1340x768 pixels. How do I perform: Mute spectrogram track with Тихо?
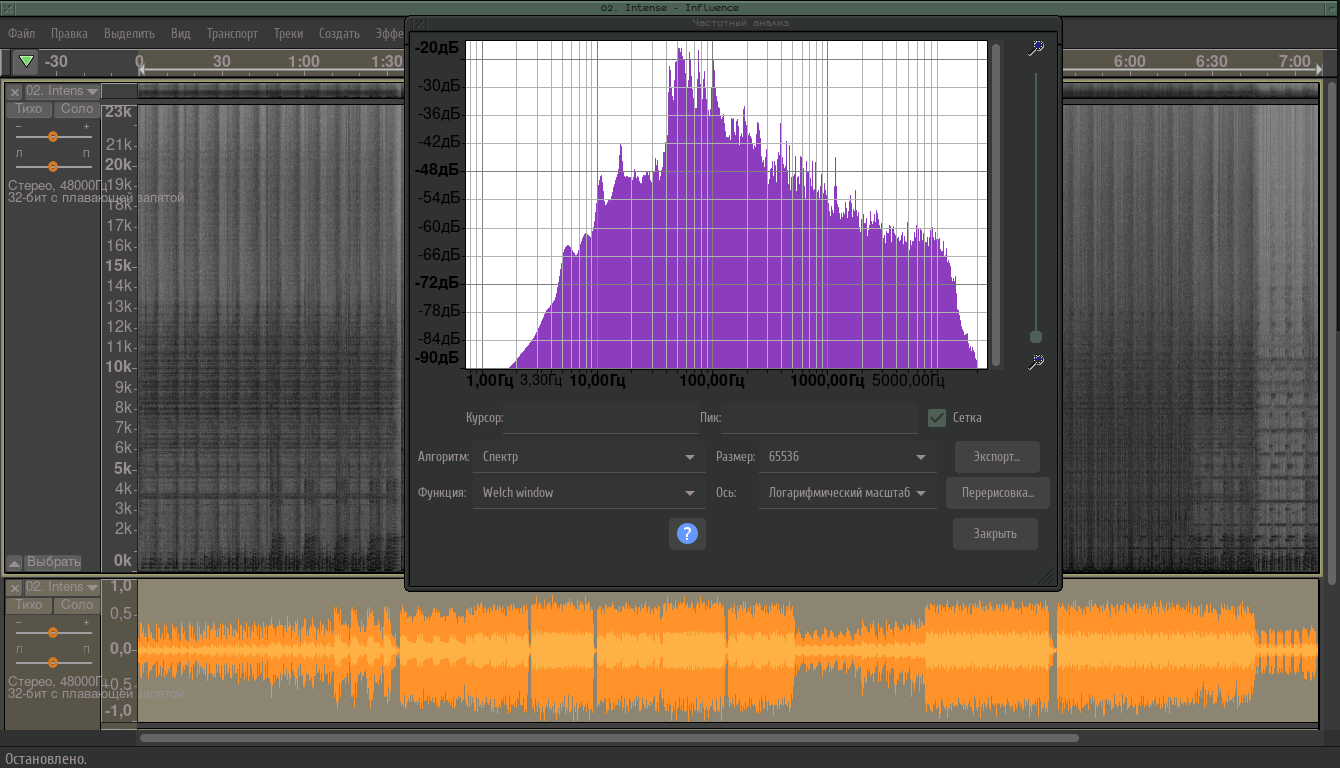tap(29, 109)
